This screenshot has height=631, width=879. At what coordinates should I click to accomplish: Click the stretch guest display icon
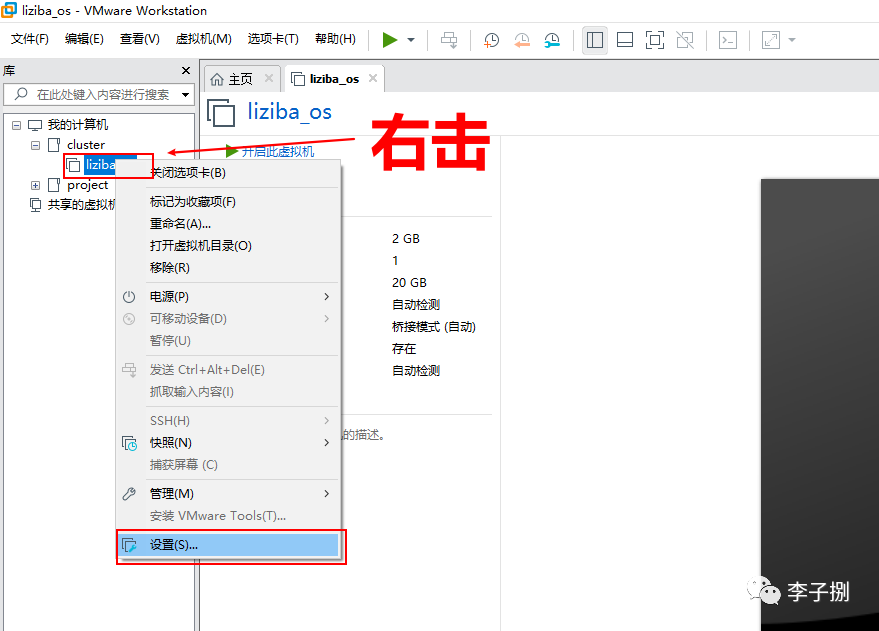771,40
